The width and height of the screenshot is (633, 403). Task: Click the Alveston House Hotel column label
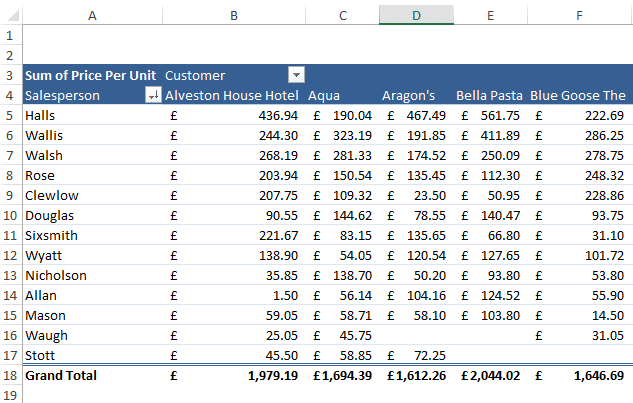[232, 95]
